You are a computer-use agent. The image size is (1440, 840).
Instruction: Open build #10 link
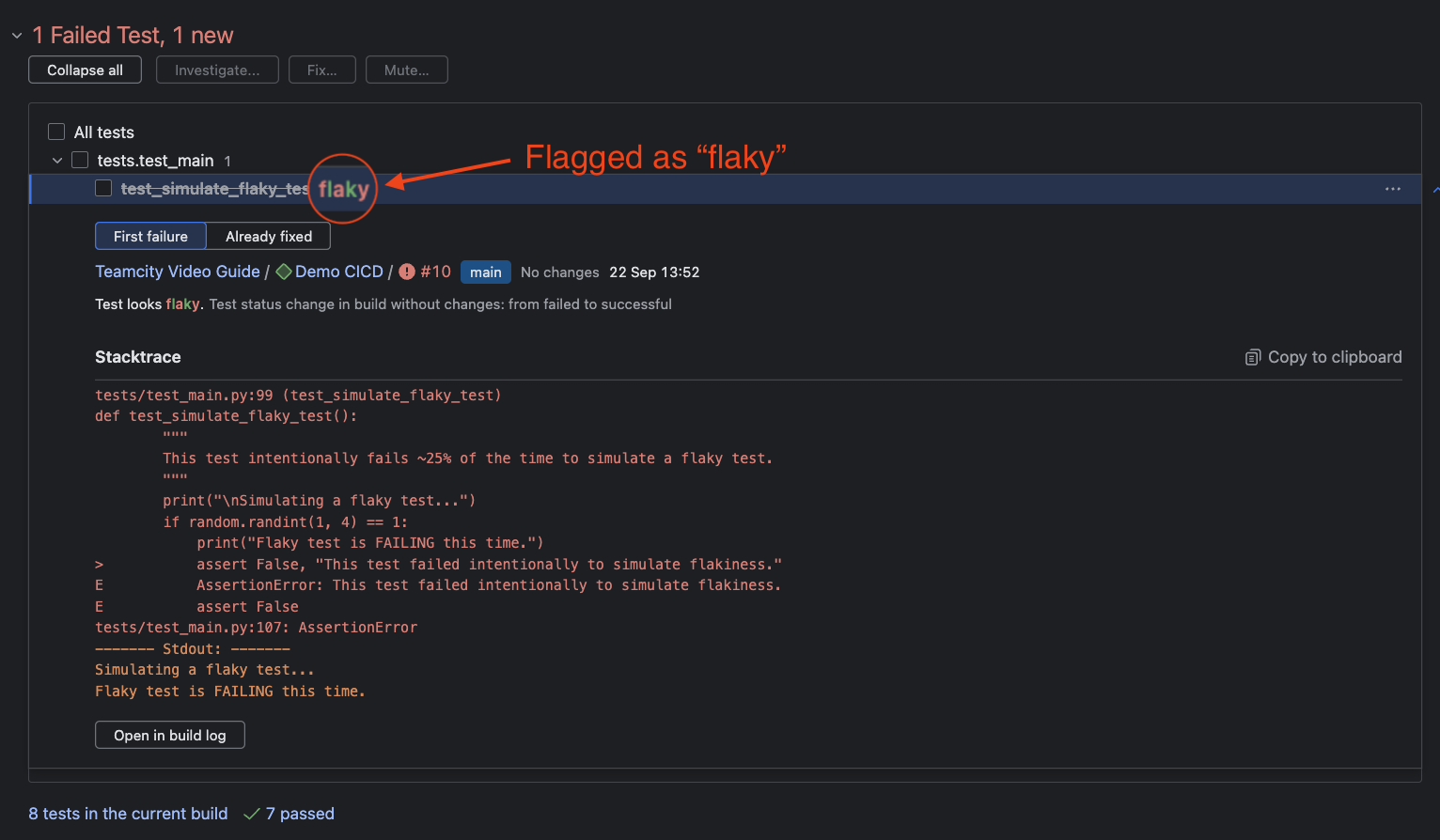point(435,272)
